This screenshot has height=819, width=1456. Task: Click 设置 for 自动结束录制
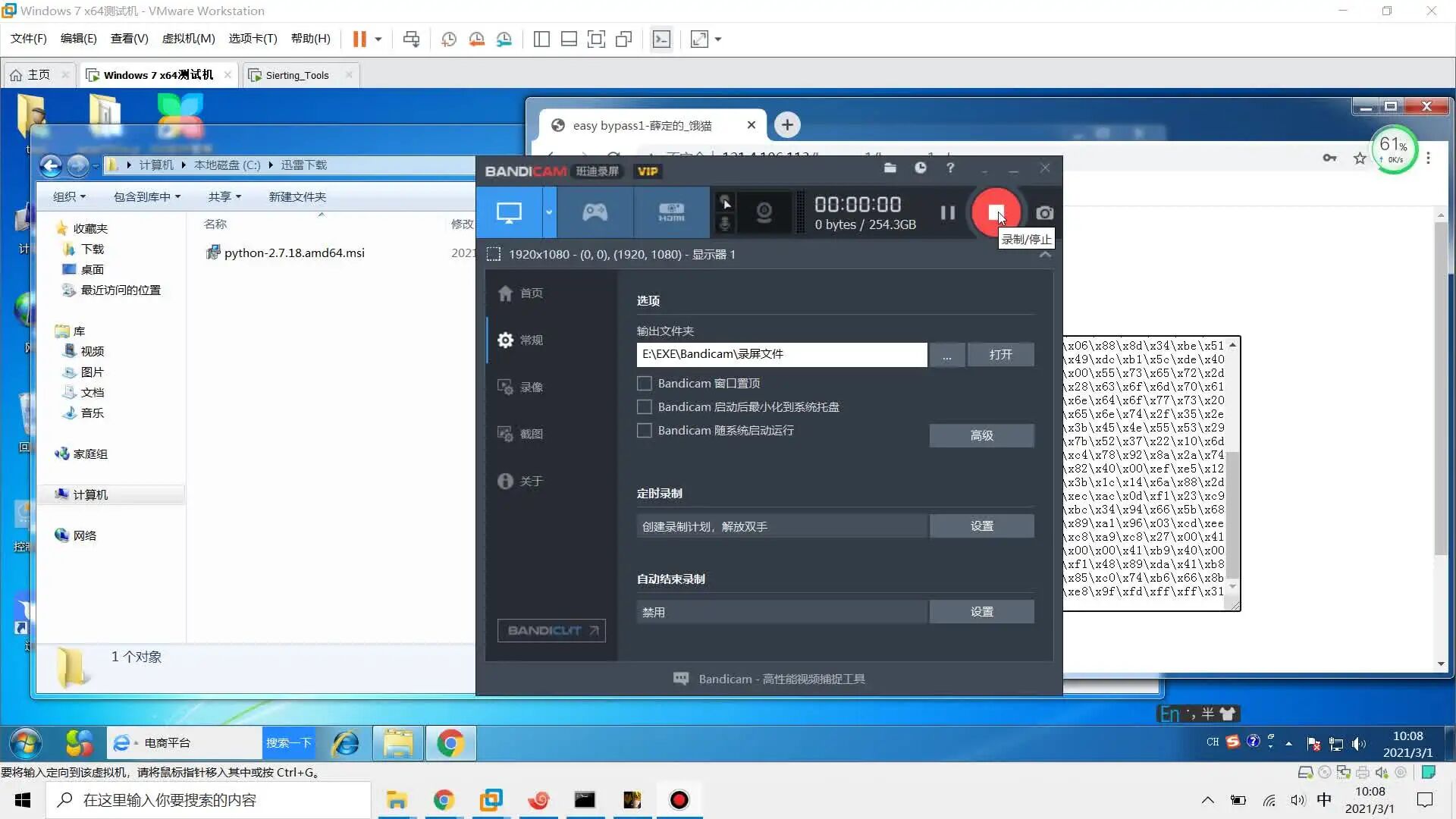[x=982, y=612]
